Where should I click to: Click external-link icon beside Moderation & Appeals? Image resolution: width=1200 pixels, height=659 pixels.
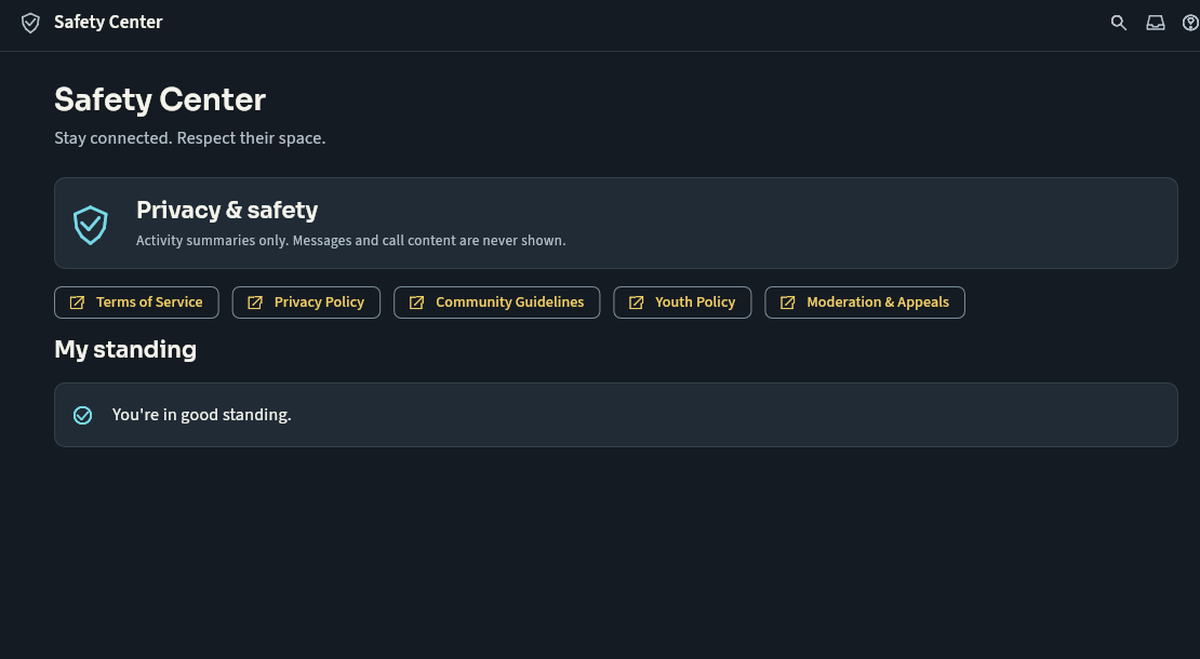787,302
